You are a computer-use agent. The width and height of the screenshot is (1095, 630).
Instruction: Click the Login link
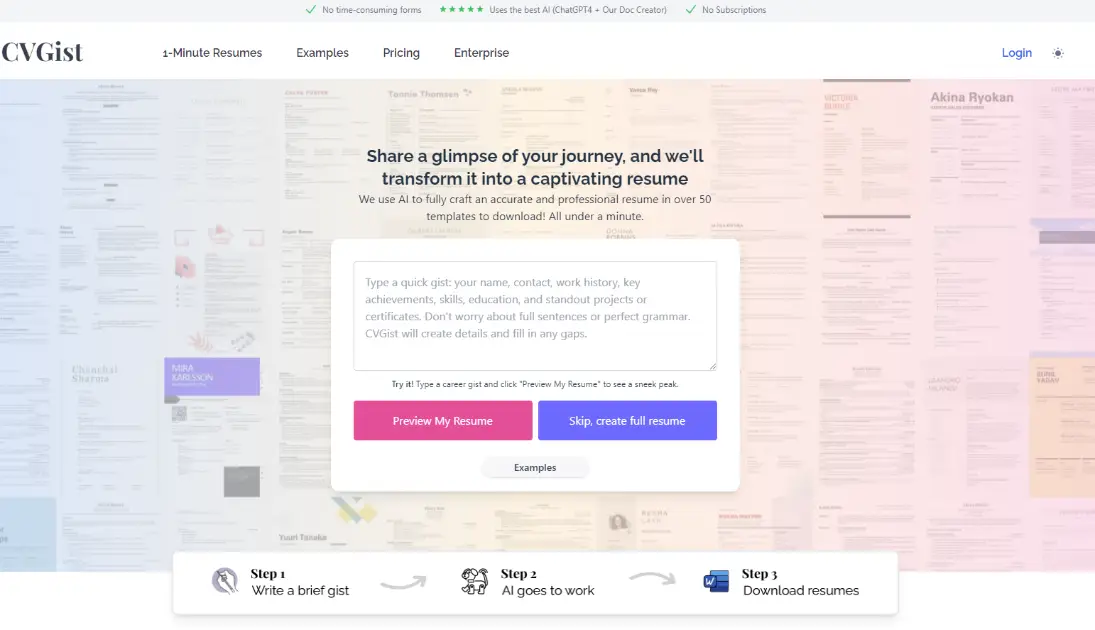(1016, 53)
